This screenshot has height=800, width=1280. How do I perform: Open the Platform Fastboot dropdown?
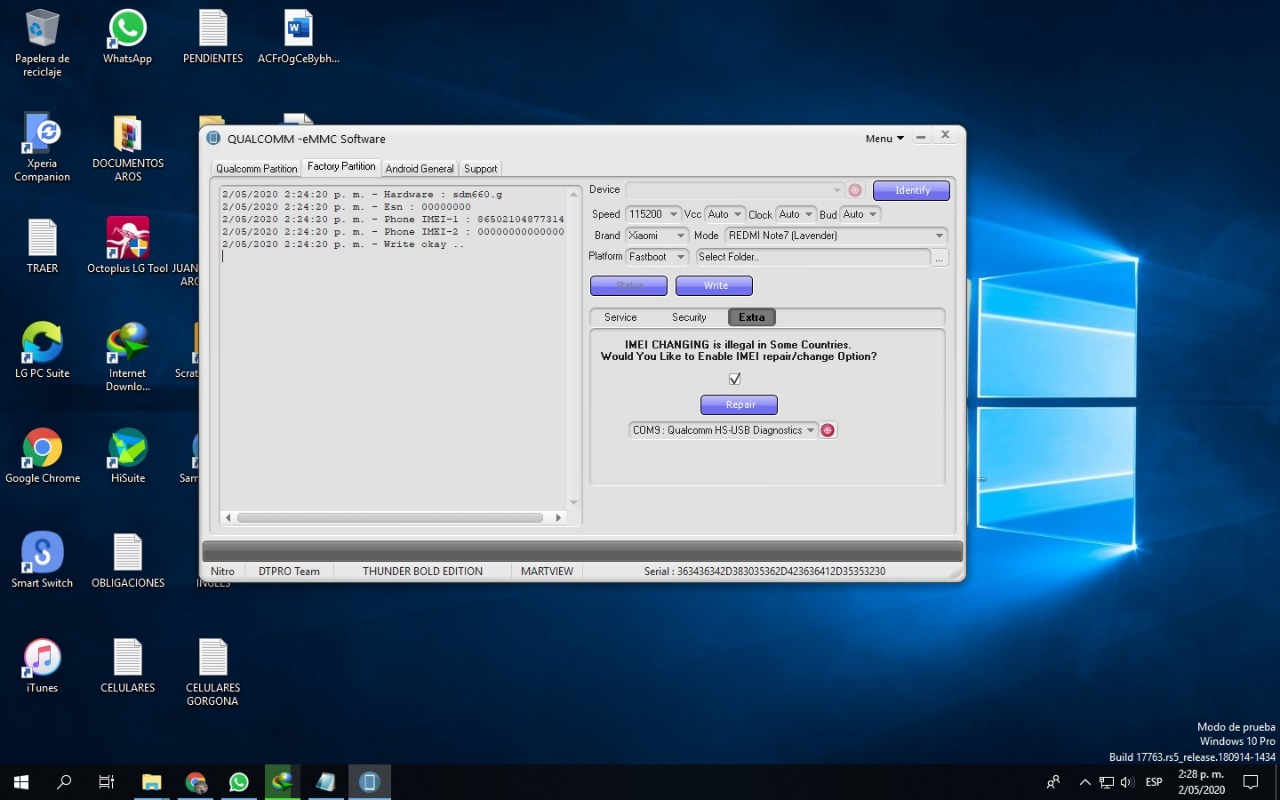coord(657,257)
